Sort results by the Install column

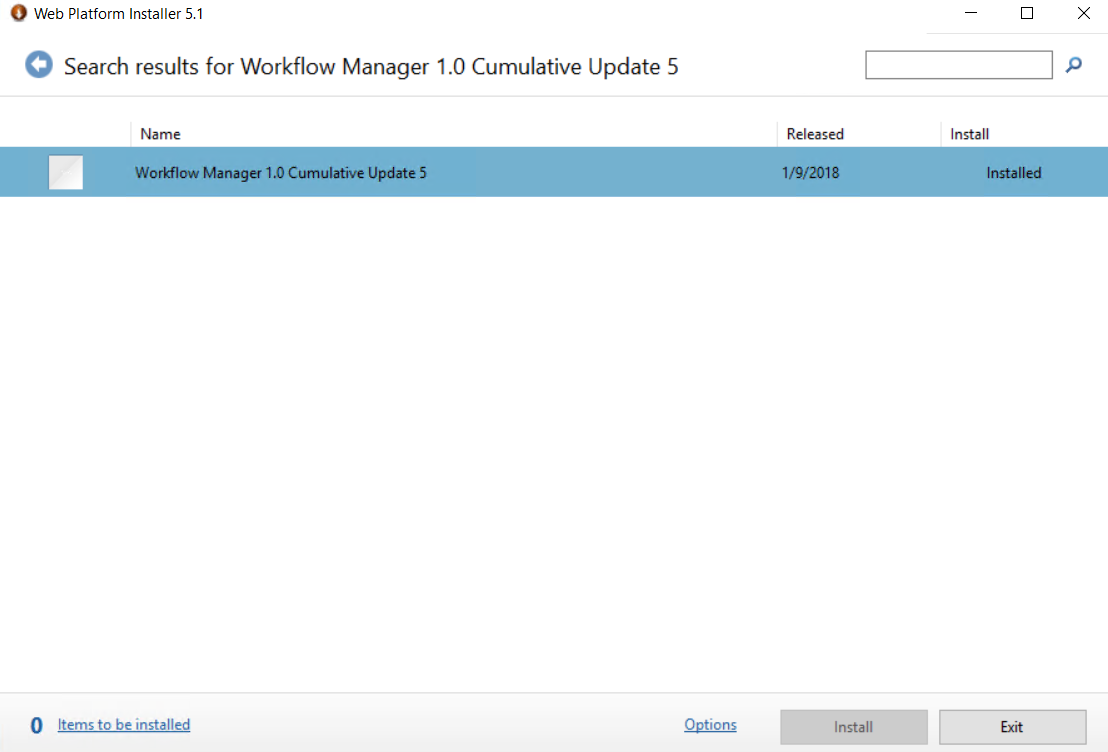tap(969, 133)
